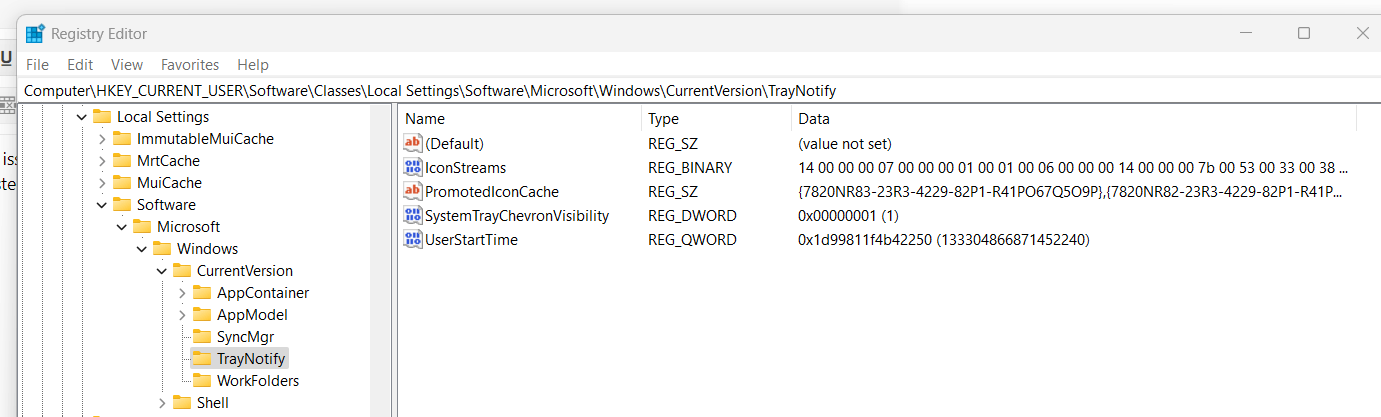1381x417 pixels.
Task: Collapse the Local Settings tree node
Action: pyautogui.click(x=82, y=117)
